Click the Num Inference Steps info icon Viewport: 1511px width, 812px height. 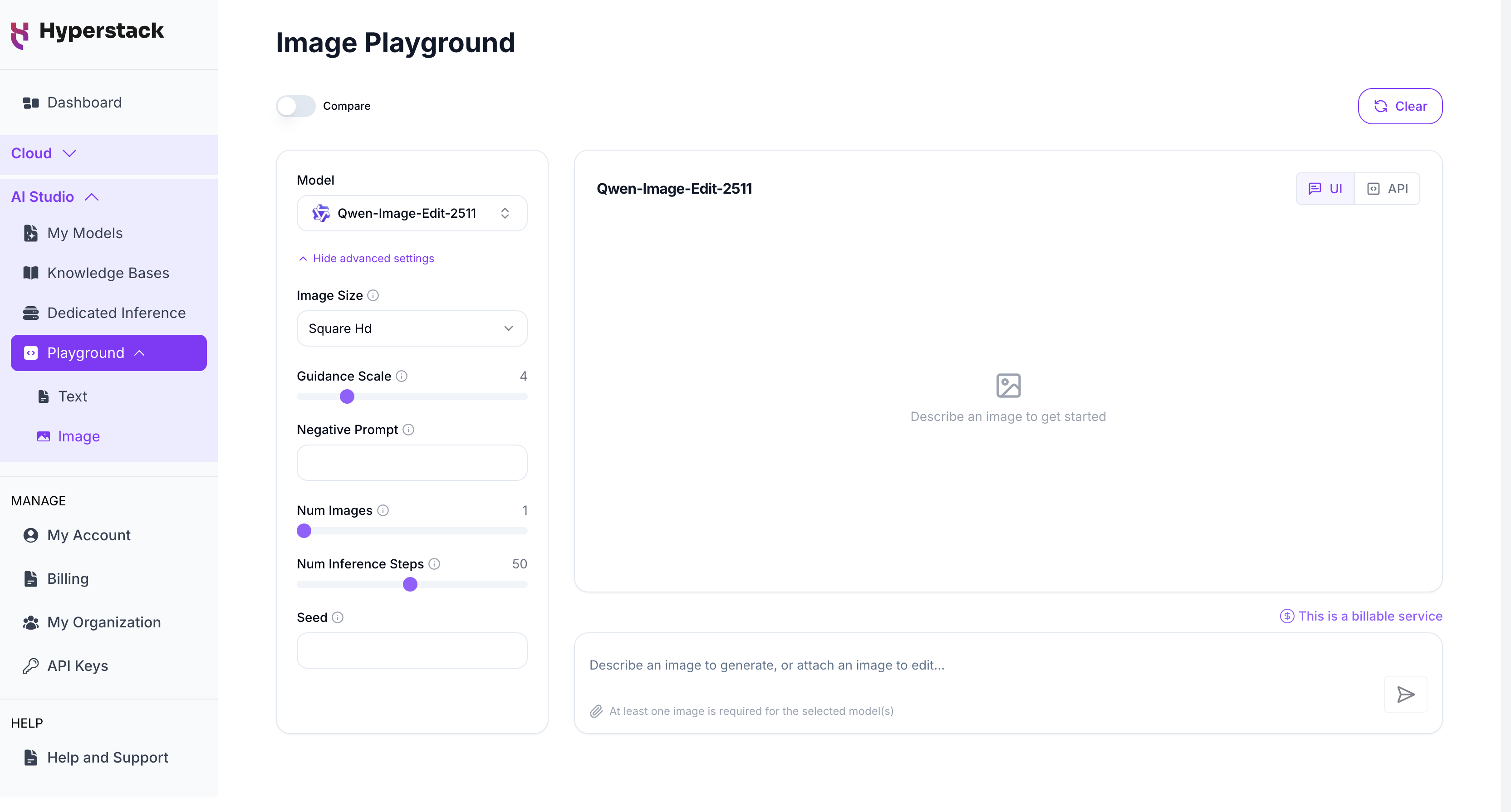pos(434,564)
